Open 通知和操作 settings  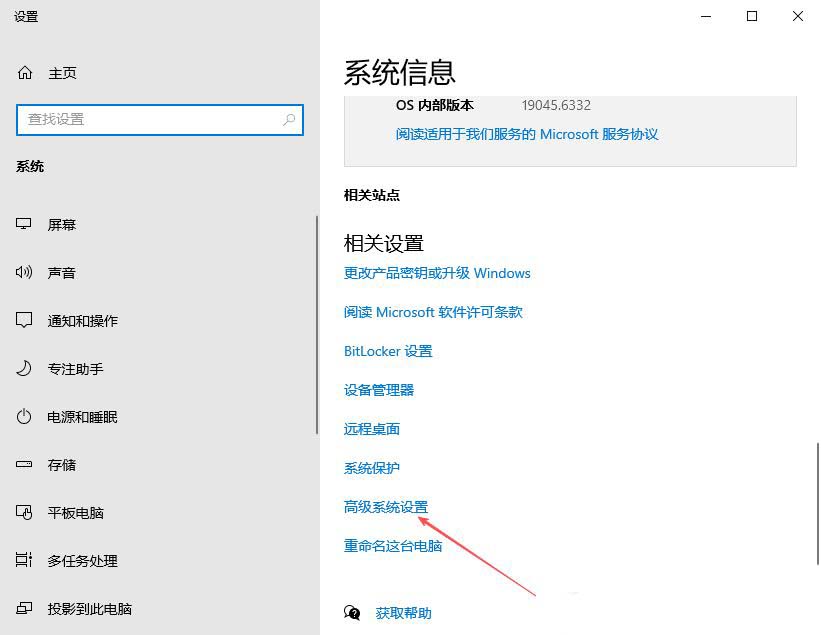83,320
